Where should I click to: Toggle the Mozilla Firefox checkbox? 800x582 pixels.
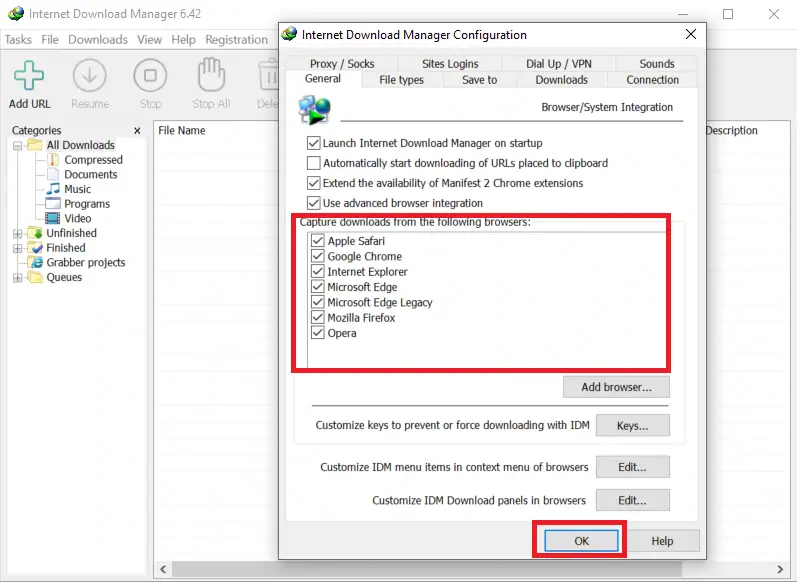[318, 318]
